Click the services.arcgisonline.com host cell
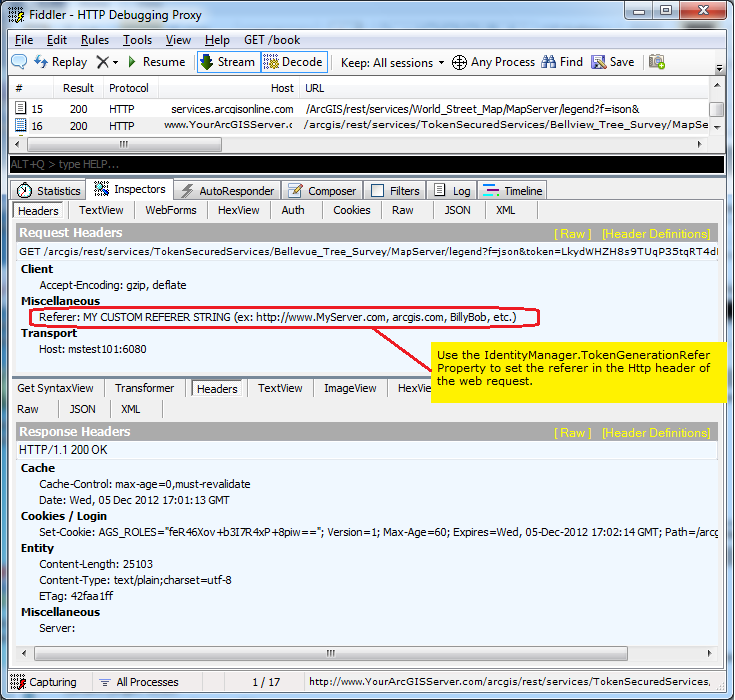The image size is (735, 700). pos(232,109)
